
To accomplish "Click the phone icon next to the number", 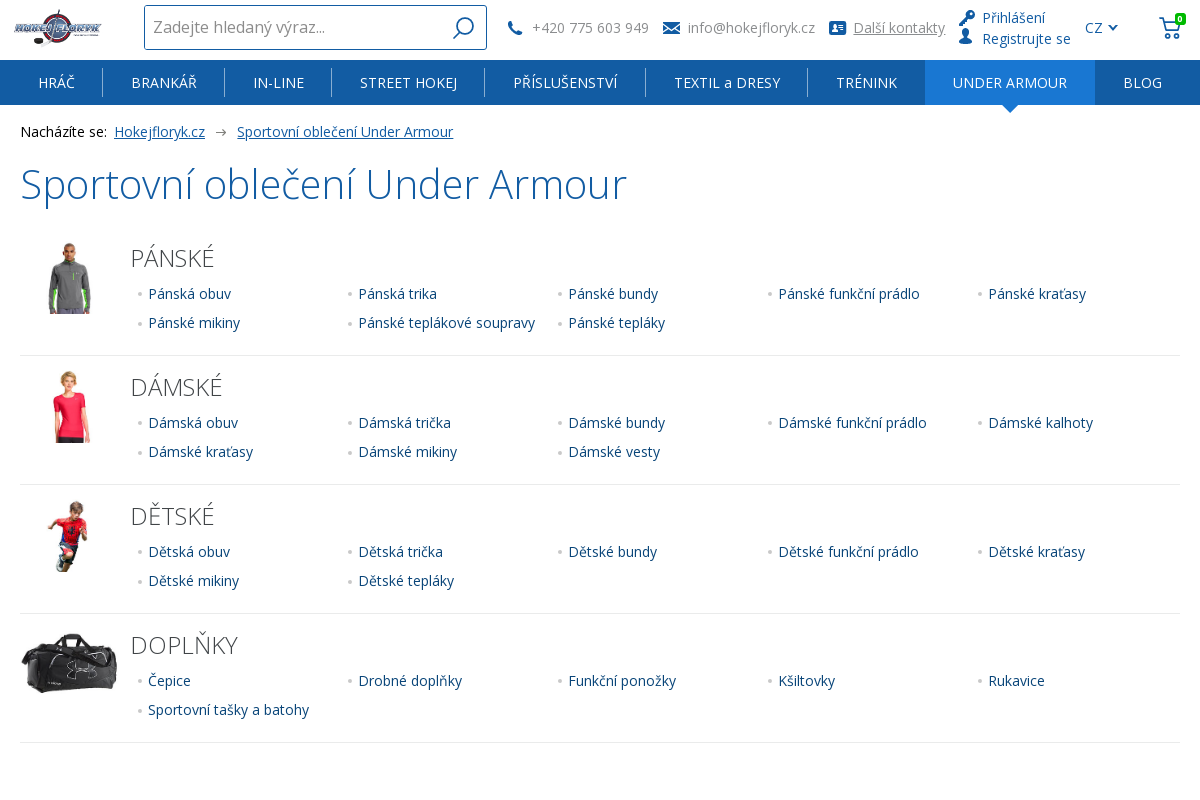I will (x=515, y=28).
